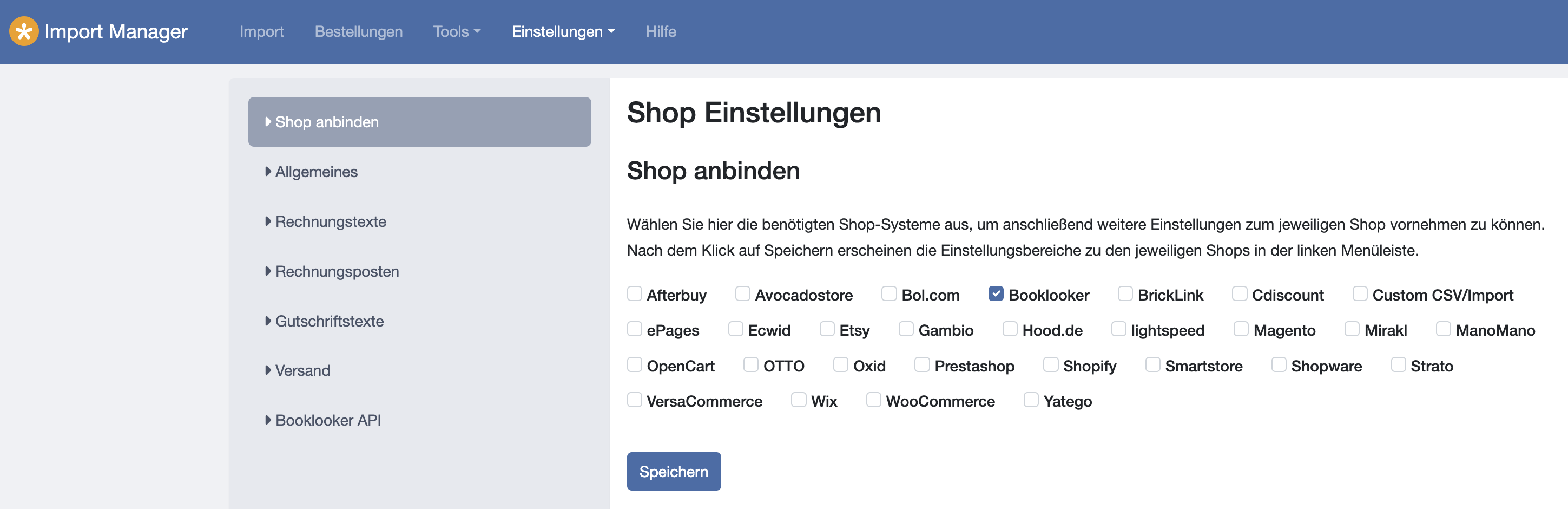Click the arrow icon beside Booklooker API
Screen dimensions: 1568x509
pos(268,420)
